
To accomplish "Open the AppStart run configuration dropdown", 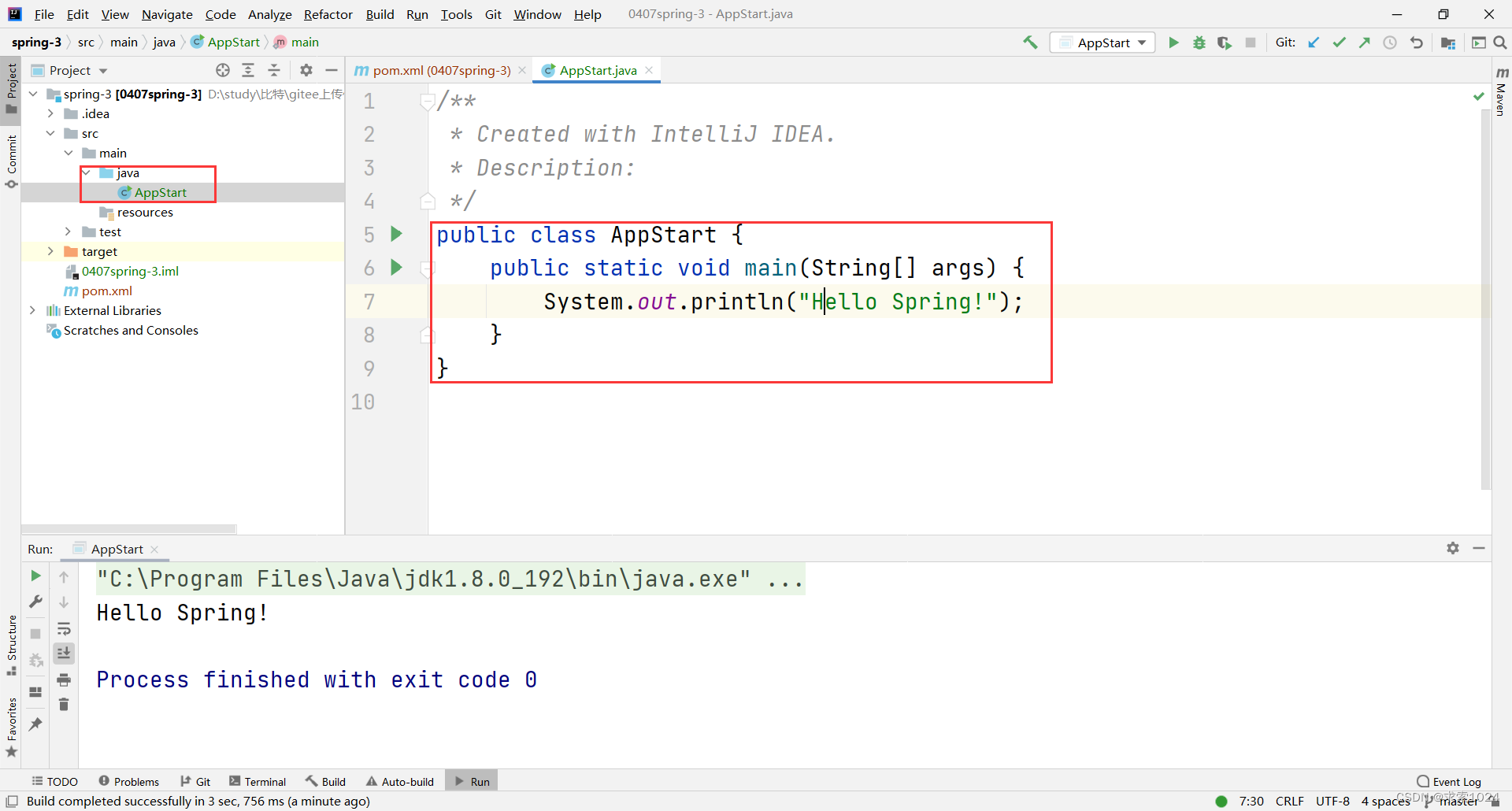I will pos(1102,43).
